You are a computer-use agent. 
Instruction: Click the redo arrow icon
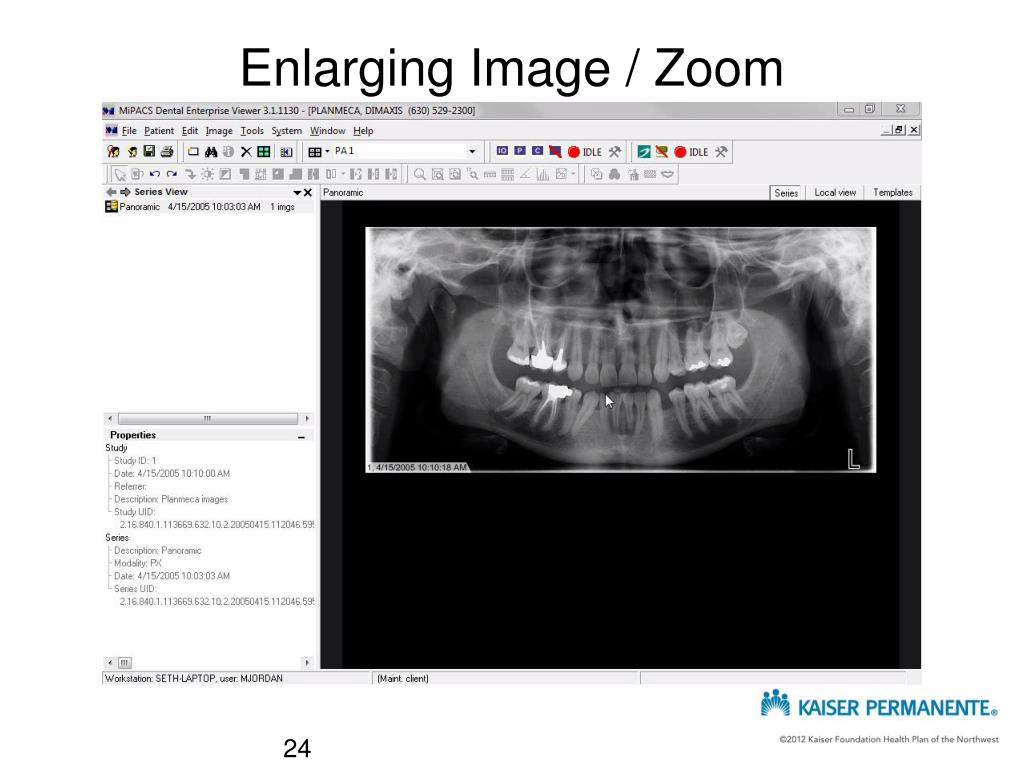[172, 174]
